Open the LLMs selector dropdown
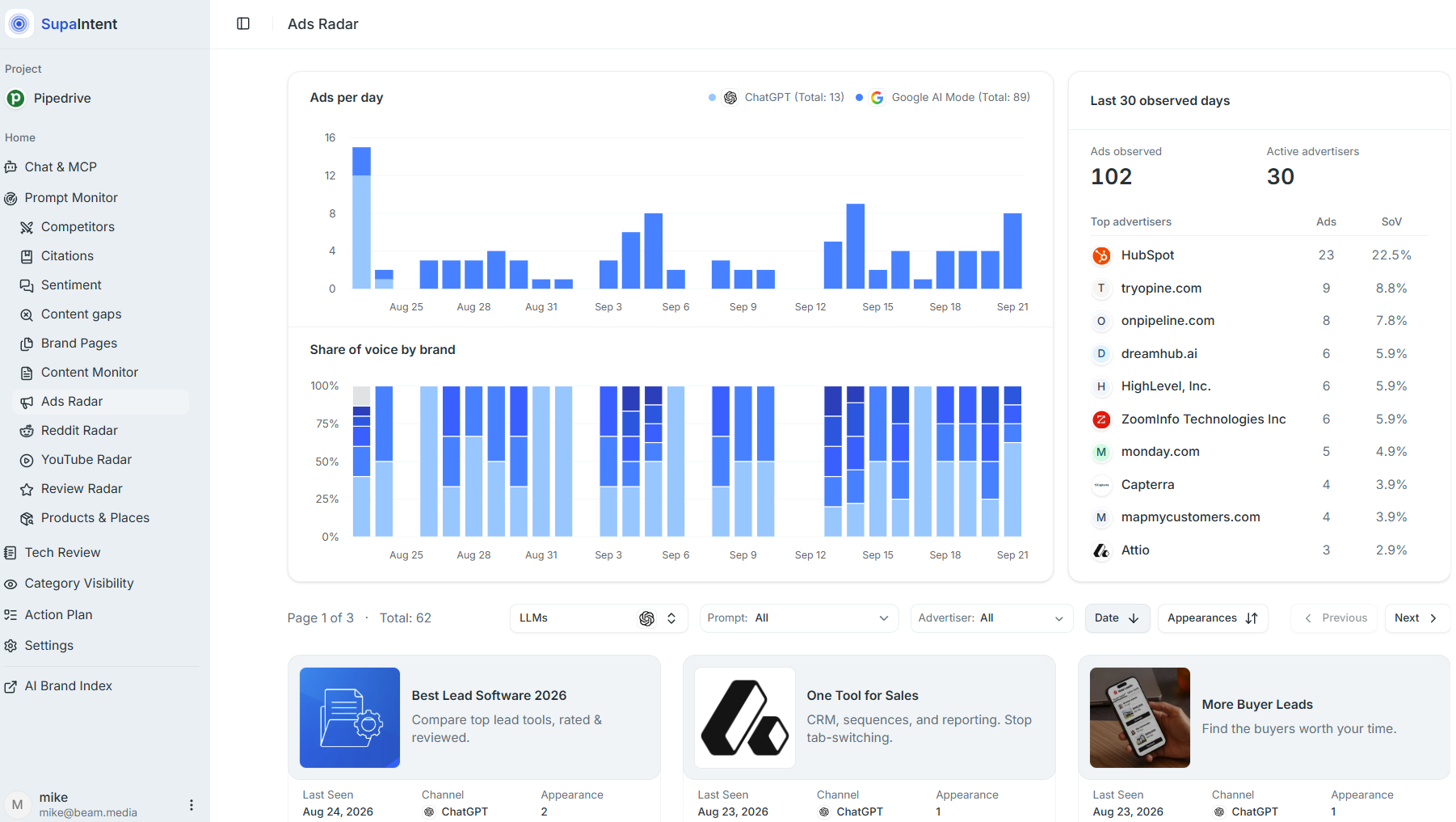 [599, 618]
